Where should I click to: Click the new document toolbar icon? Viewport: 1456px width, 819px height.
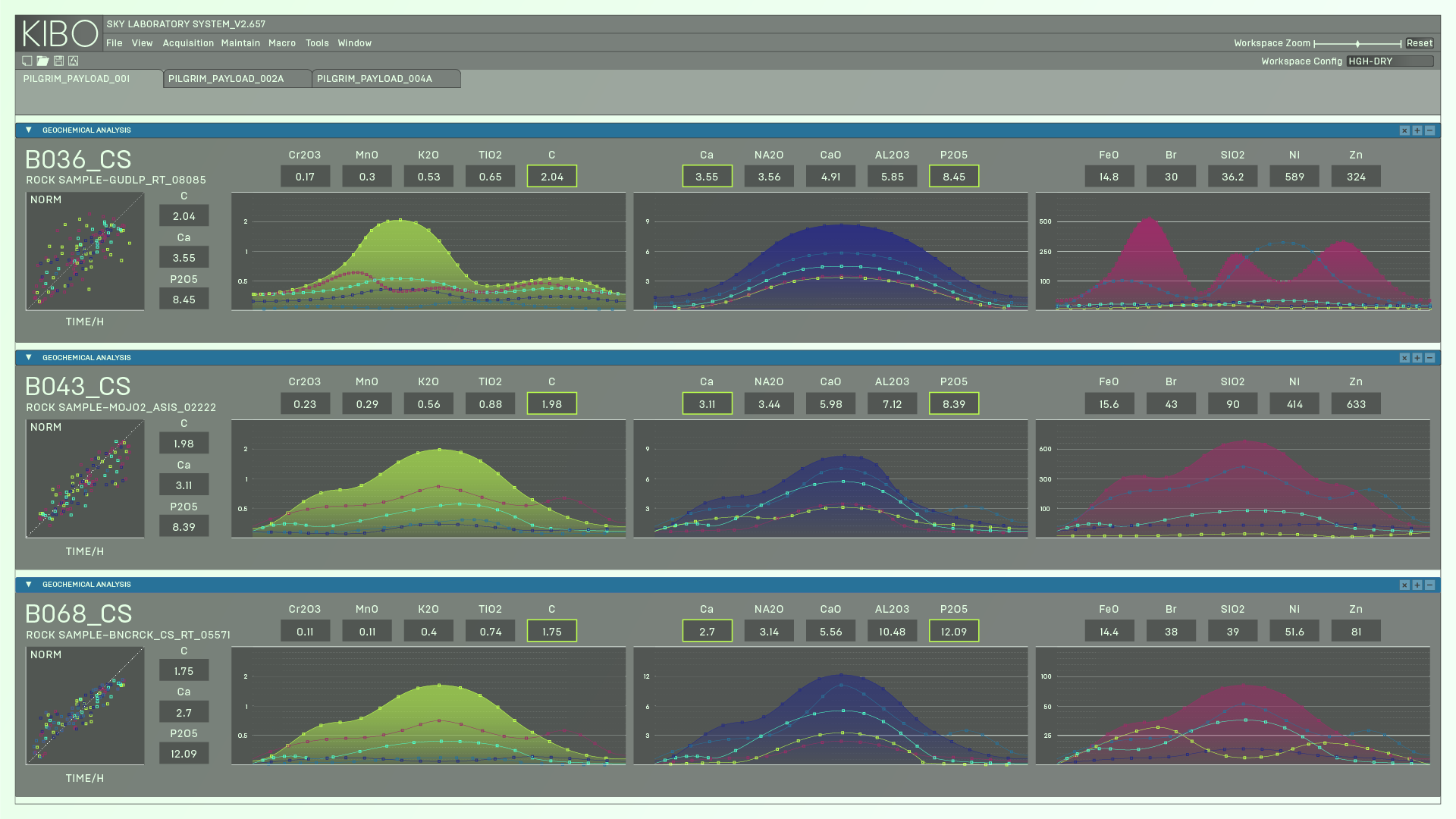(x=27, y=61)
